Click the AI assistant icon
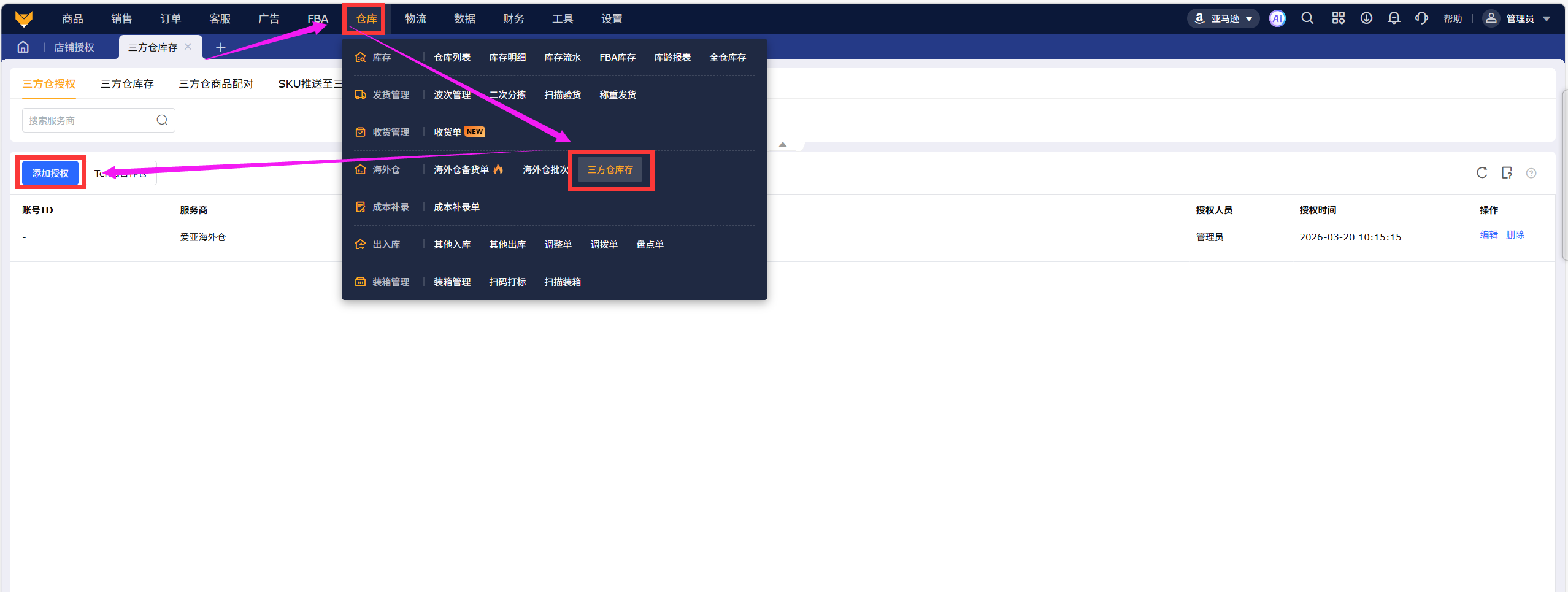Screen dimensions: 1568x592 pyautogui.click(x=1277, y=19)
